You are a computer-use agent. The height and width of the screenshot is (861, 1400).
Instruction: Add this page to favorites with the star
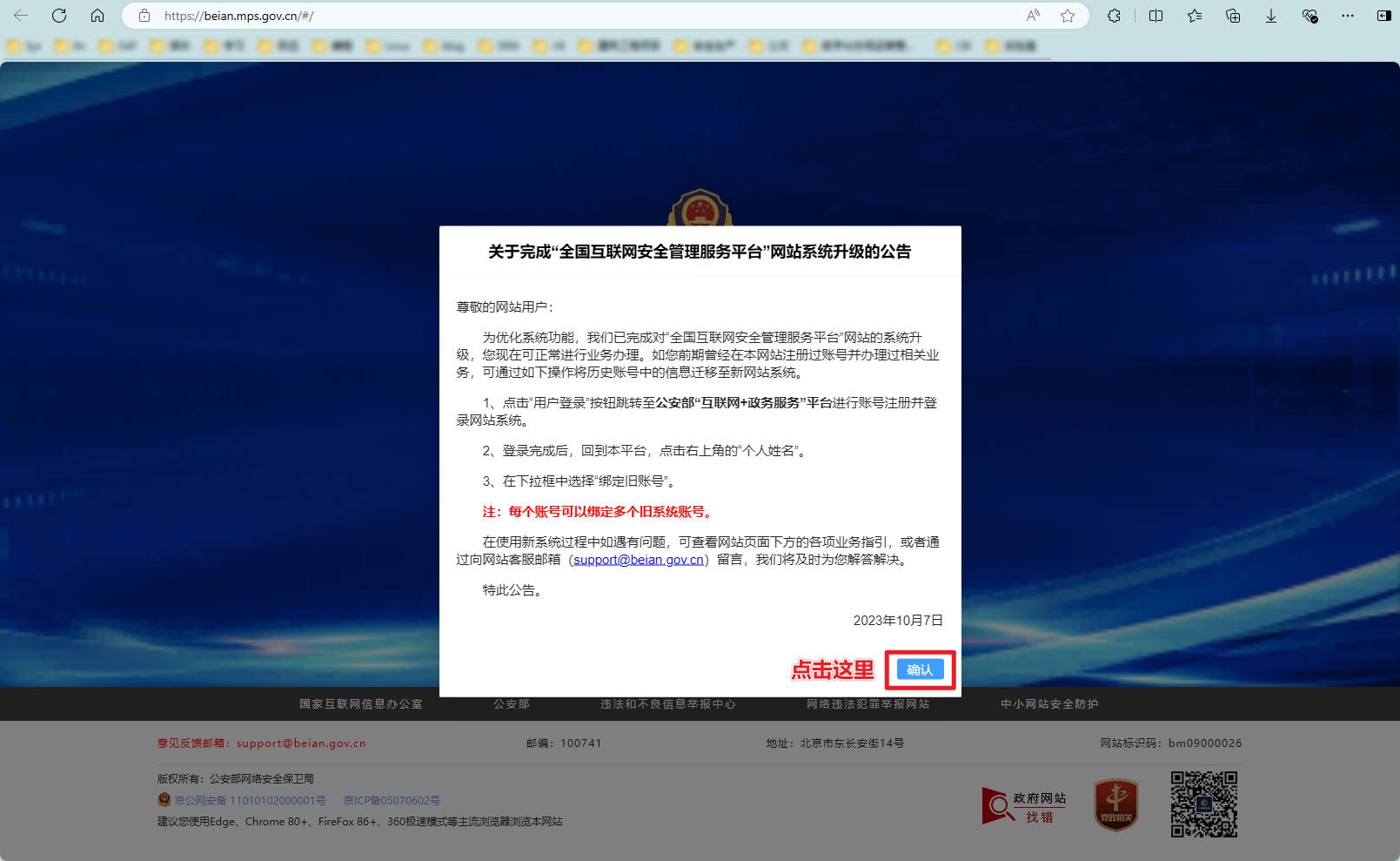pos(1068,16)
